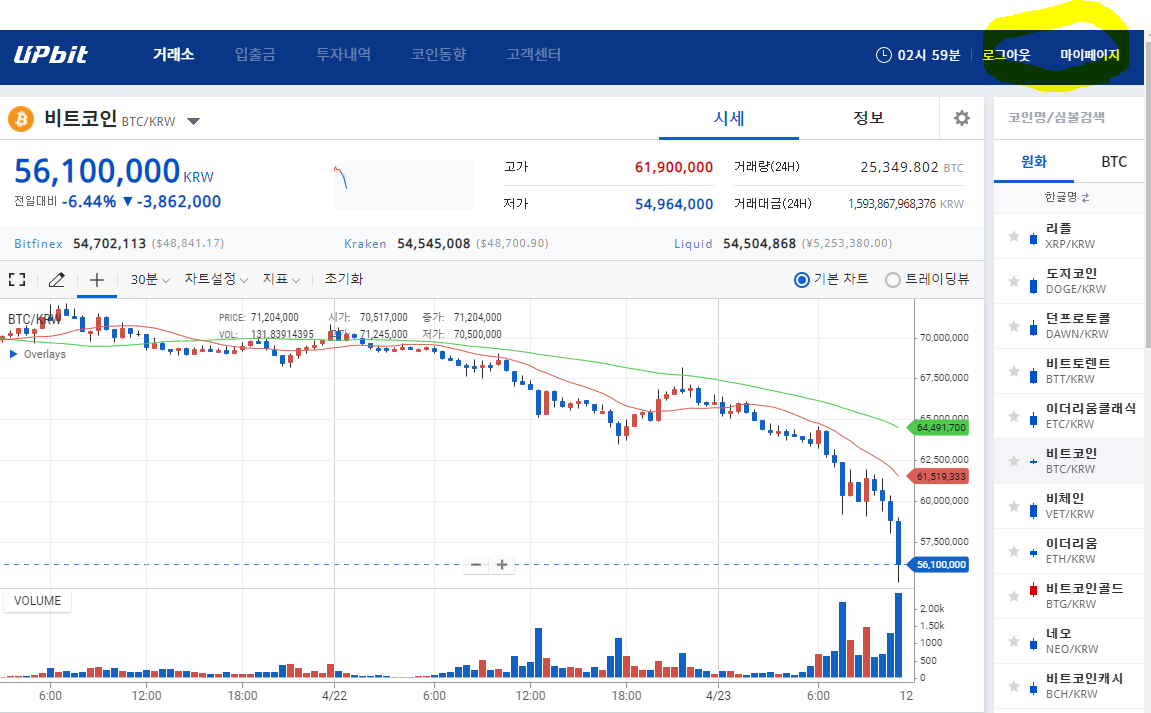Open the 30분 interval dropdown

coord(150,280)
